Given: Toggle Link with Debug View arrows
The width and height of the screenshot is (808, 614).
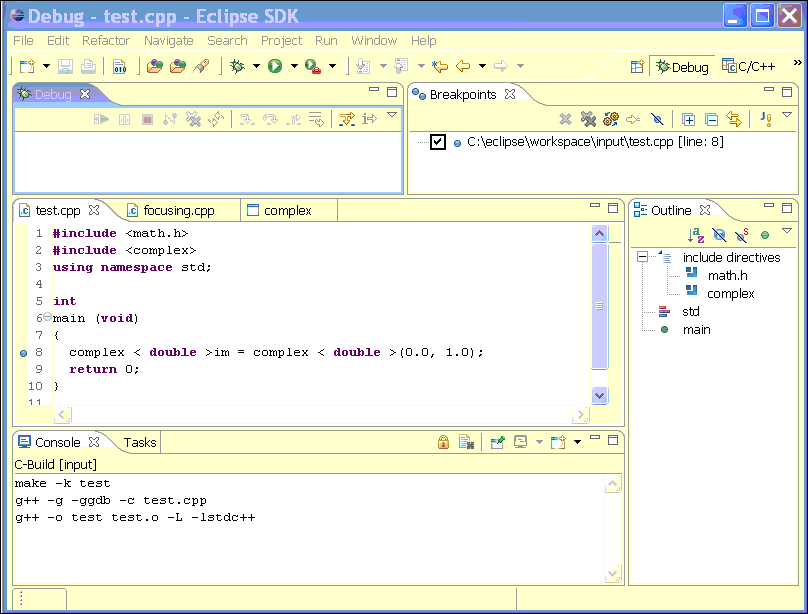Looking at the screenshot, I should (x=734, y=120).
